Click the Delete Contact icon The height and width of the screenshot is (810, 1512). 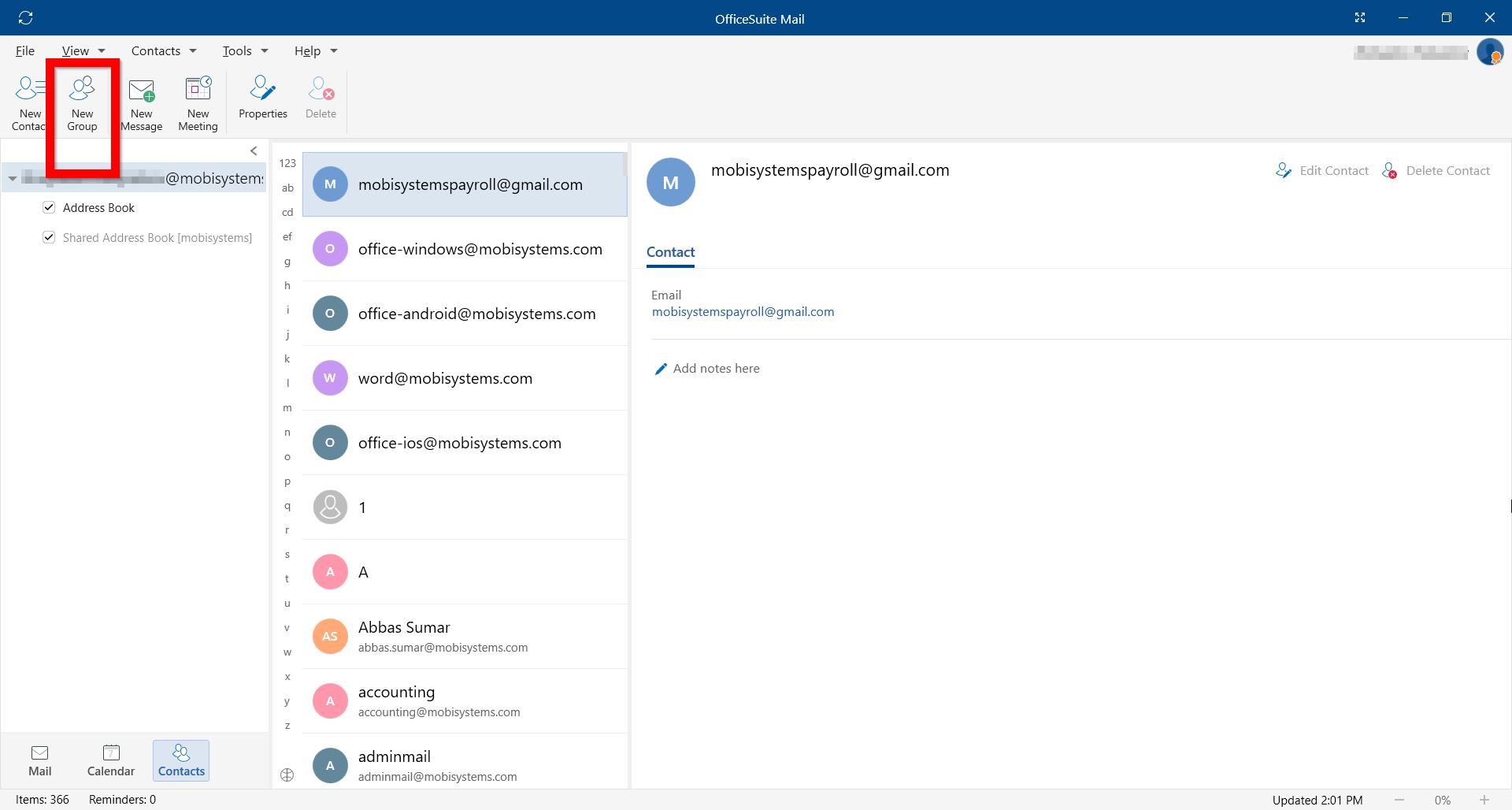tap(1390, 170)
